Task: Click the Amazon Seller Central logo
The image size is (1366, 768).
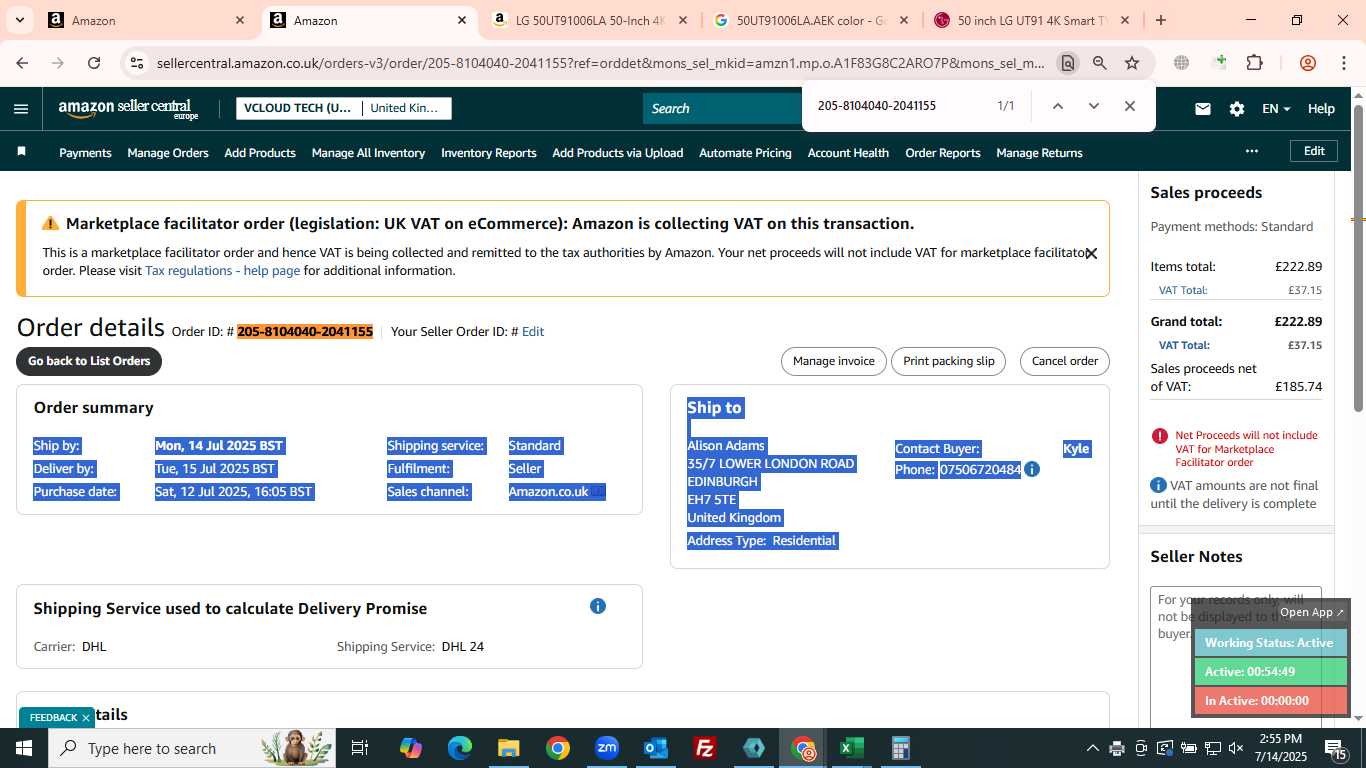Action: [128, 109]
